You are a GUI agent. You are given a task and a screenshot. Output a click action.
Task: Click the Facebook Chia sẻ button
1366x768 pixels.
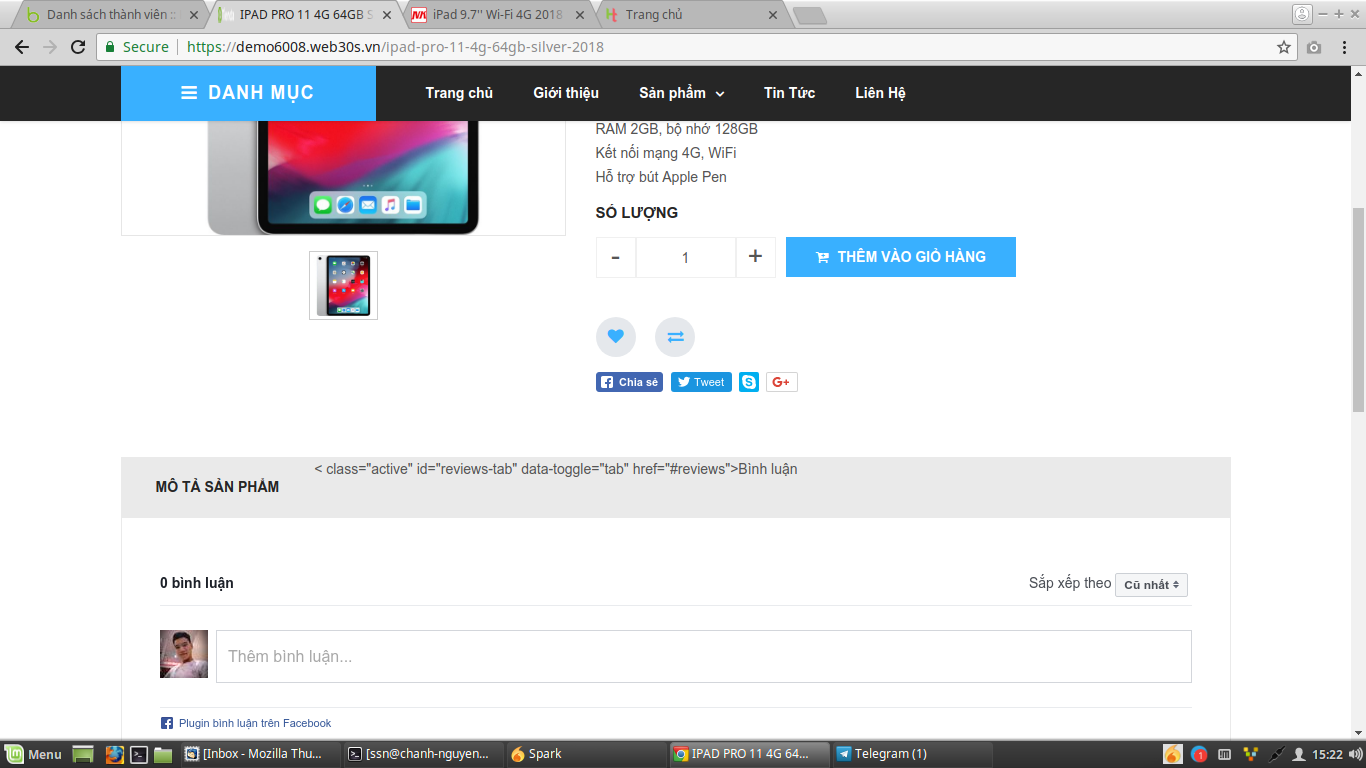[x=629, y=382]
